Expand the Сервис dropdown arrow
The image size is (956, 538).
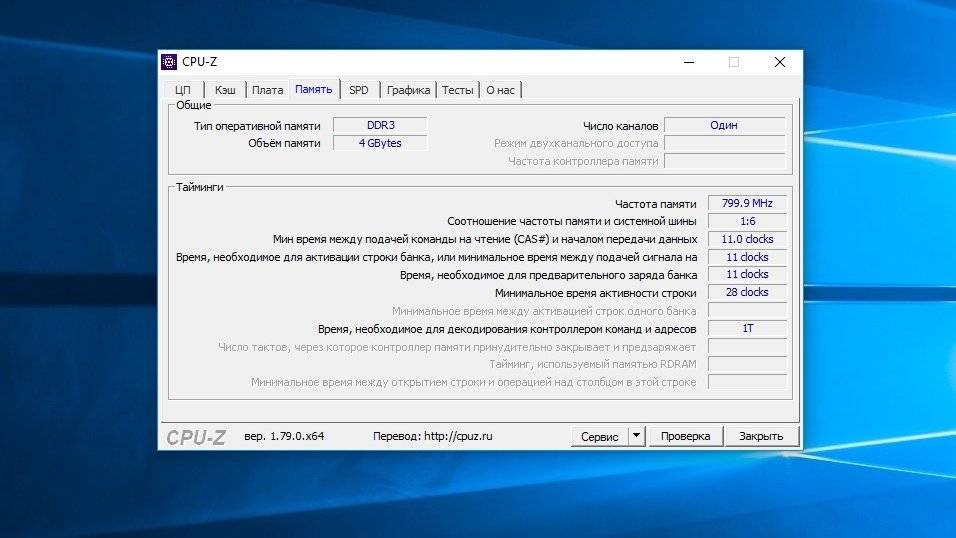pos(636,436)
